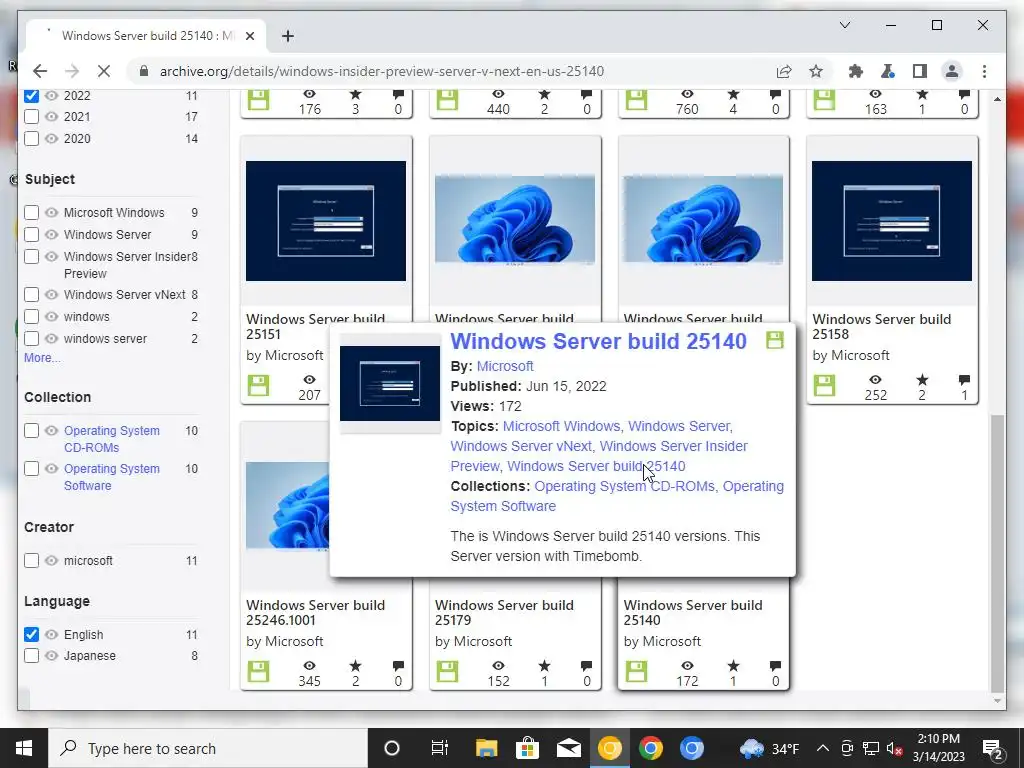Viewport: 1024px width, 768px height.
Task: Open the 2:10 PM clock and date
Action: (x=938, y=748)
